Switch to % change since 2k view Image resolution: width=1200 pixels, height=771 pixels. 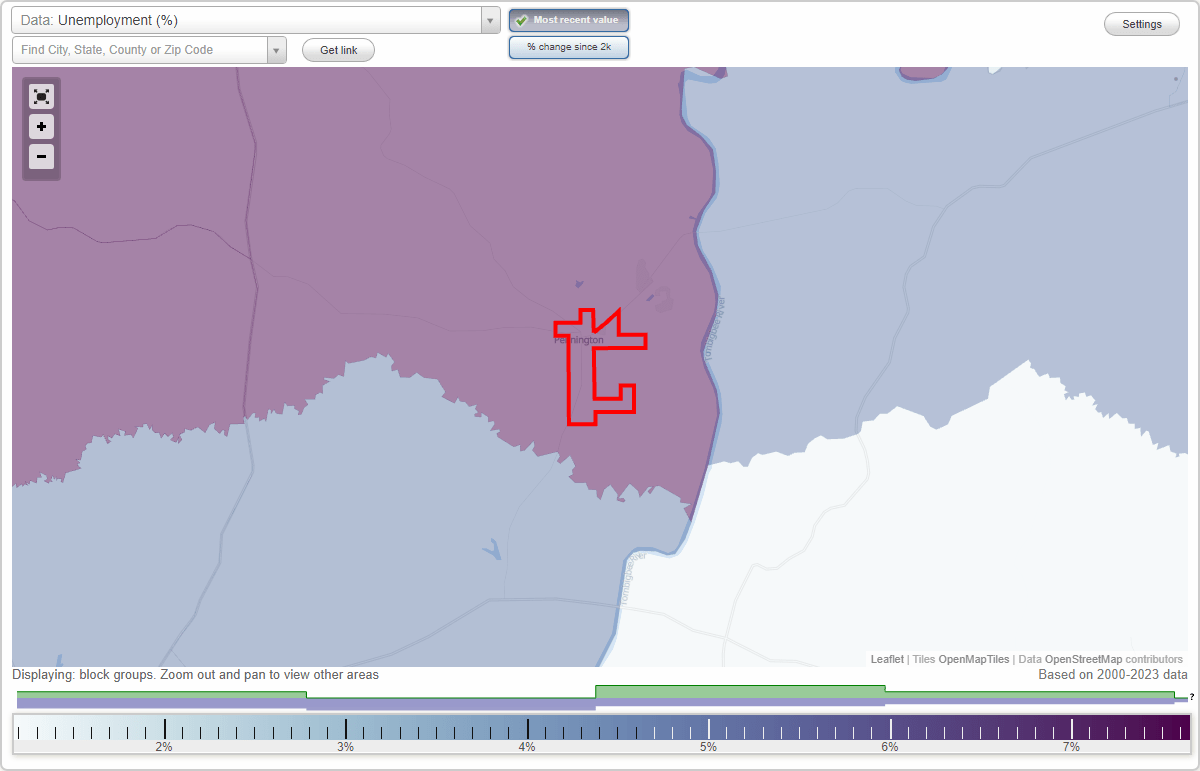569,46
